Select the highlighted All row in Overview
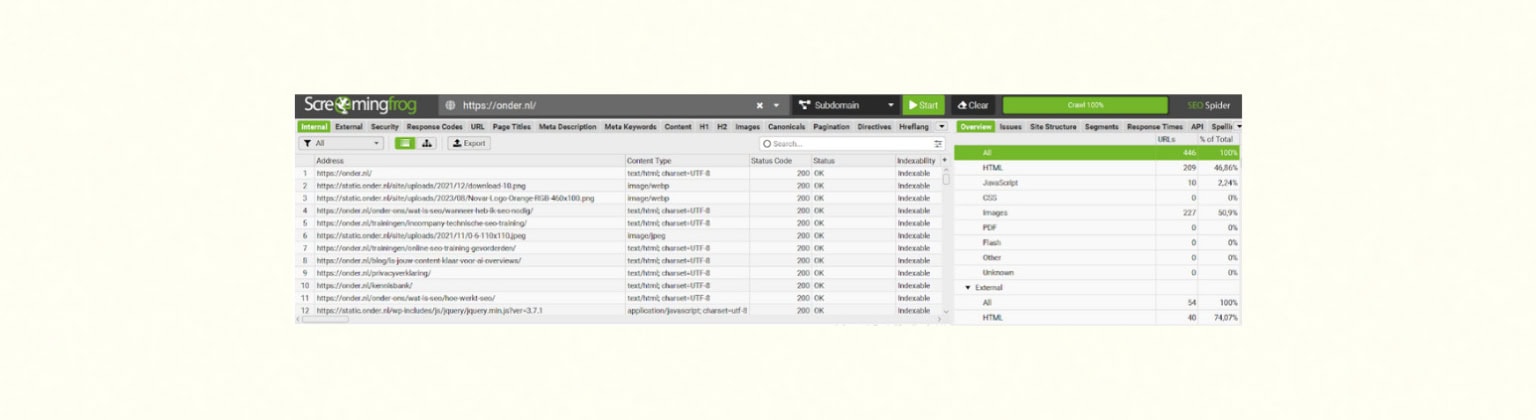 (x=1097, y=153)
